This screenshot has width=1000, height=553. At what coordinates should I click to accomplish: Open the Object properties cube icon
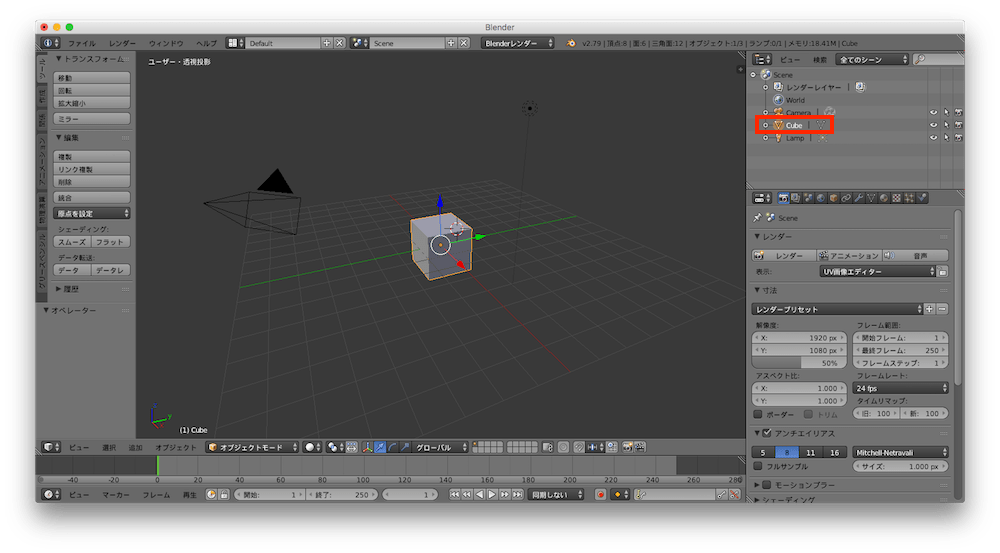tap(834, 198)
